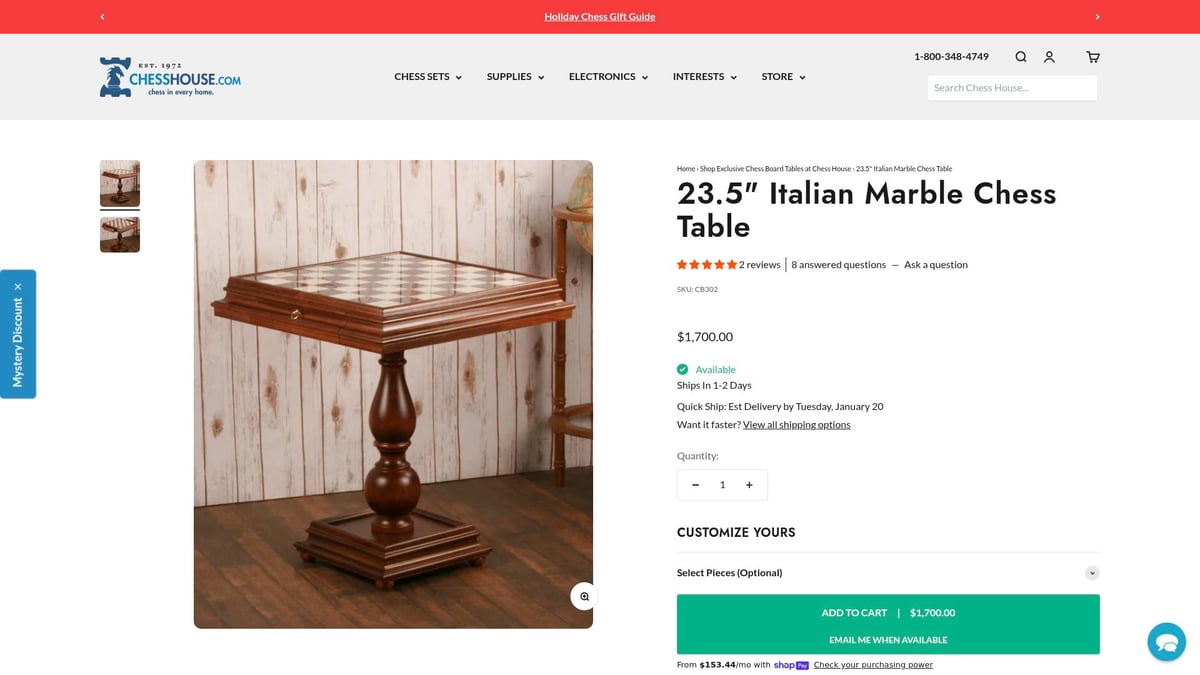Open the View all shipping options link
This screenshot has width=1200, height=675.
click(796, 424)
